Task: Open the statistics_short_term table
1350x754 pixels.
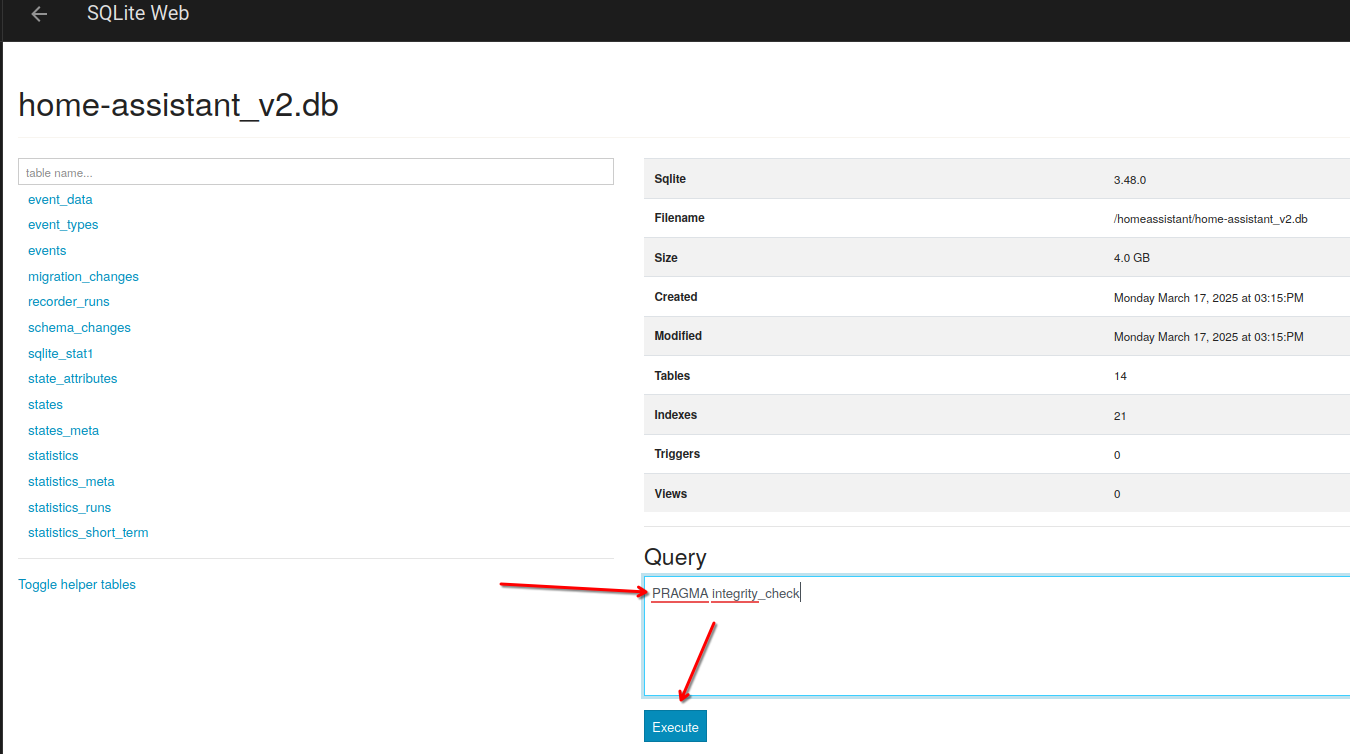Action: pos(88,532)
